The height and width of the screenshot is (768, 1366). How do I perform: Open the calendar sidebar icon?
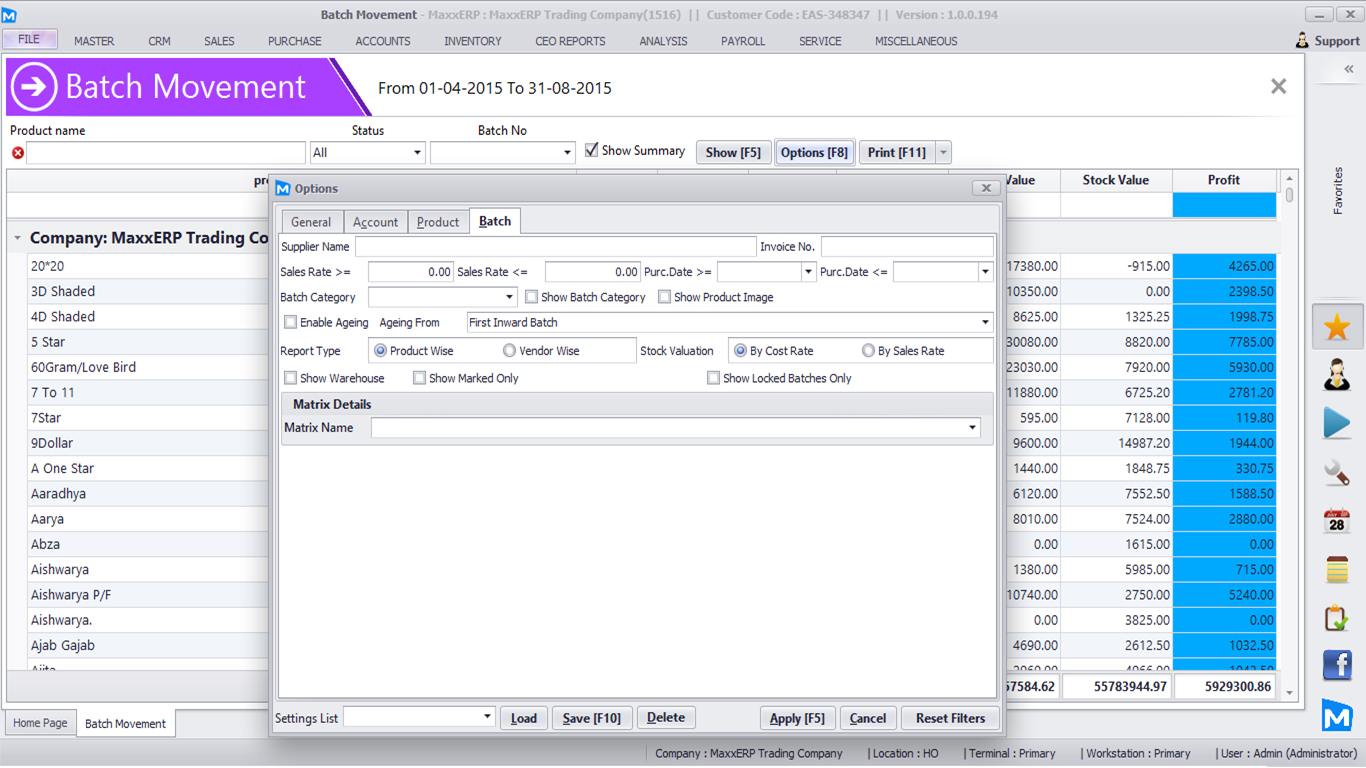(x=1337, y=521)
